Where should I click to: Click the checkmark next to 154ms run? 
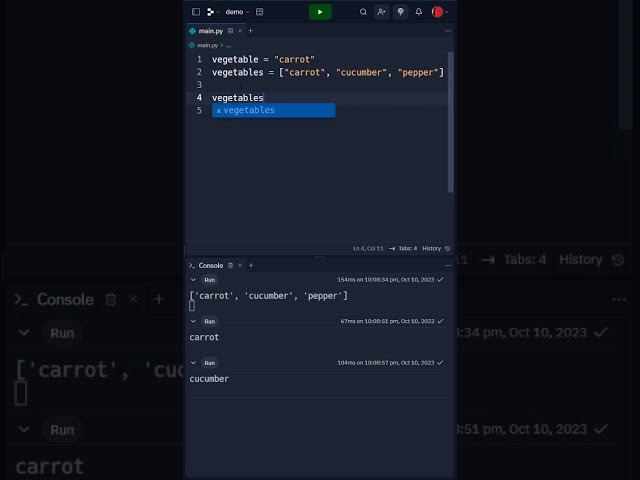point(440,280)
